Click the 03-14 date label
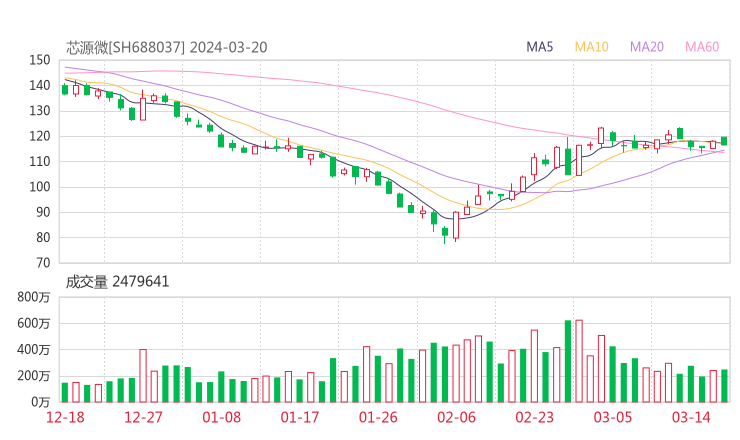The image size is (740, 440). coord(691,417)
